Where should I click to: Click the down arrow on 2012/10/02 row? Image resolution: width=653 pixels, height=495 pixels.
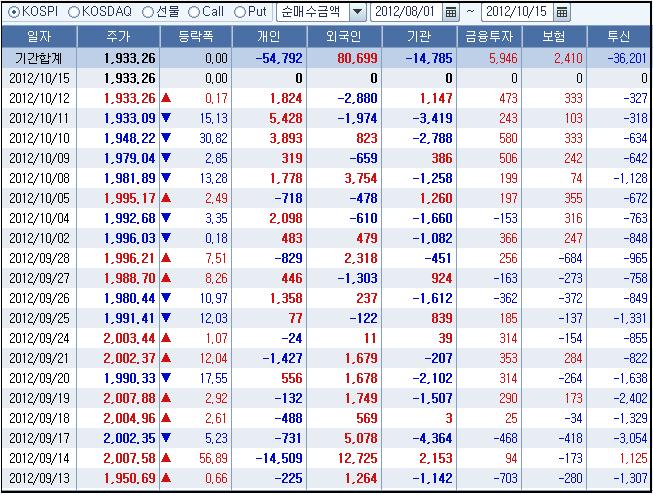[166, 238]
